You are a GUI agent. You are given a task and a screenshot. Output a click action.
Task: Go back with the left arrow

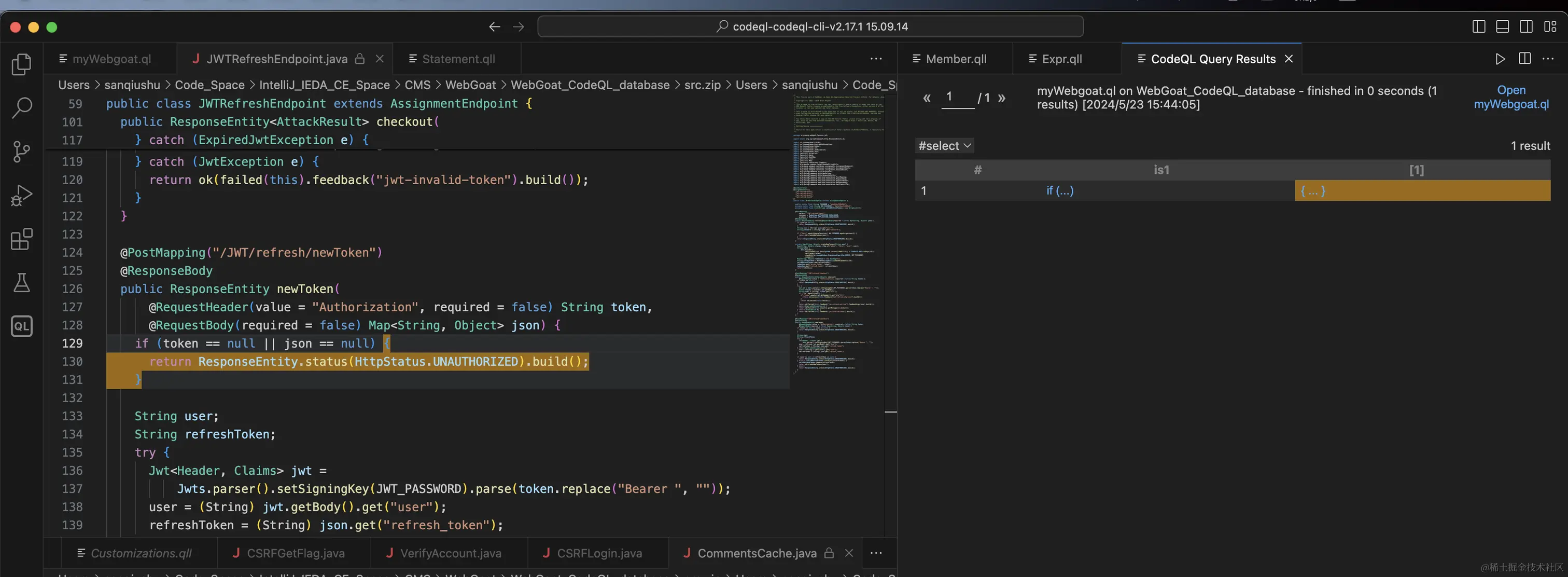point(494,27)
